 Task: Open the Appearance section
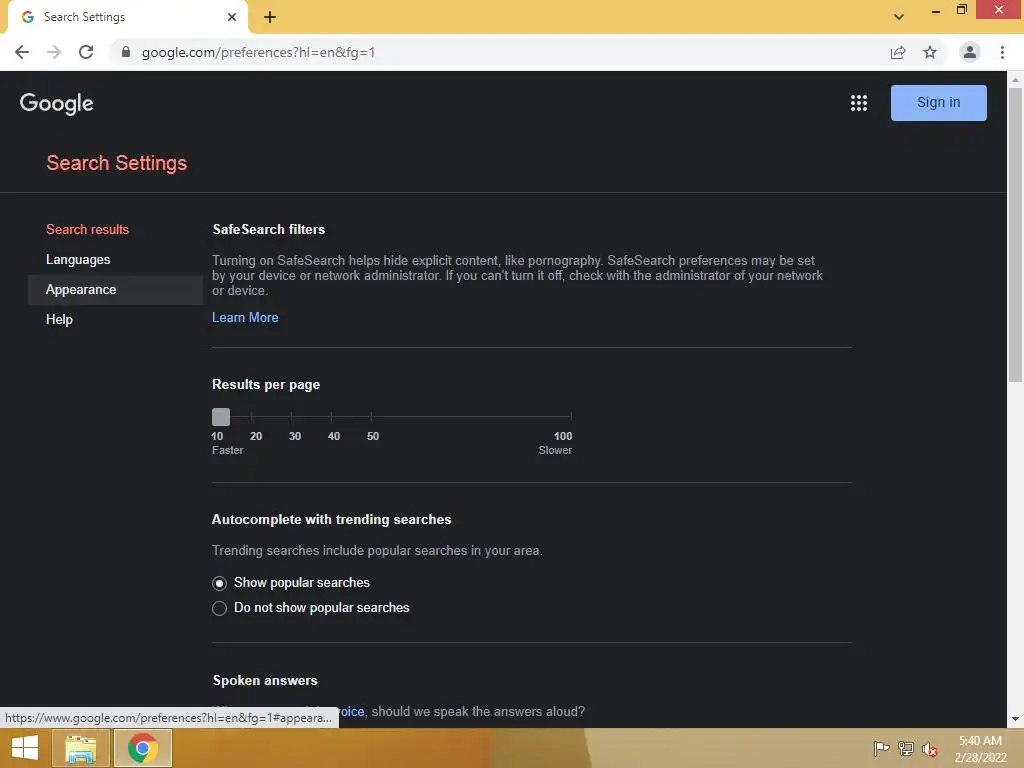click(115, 289)
